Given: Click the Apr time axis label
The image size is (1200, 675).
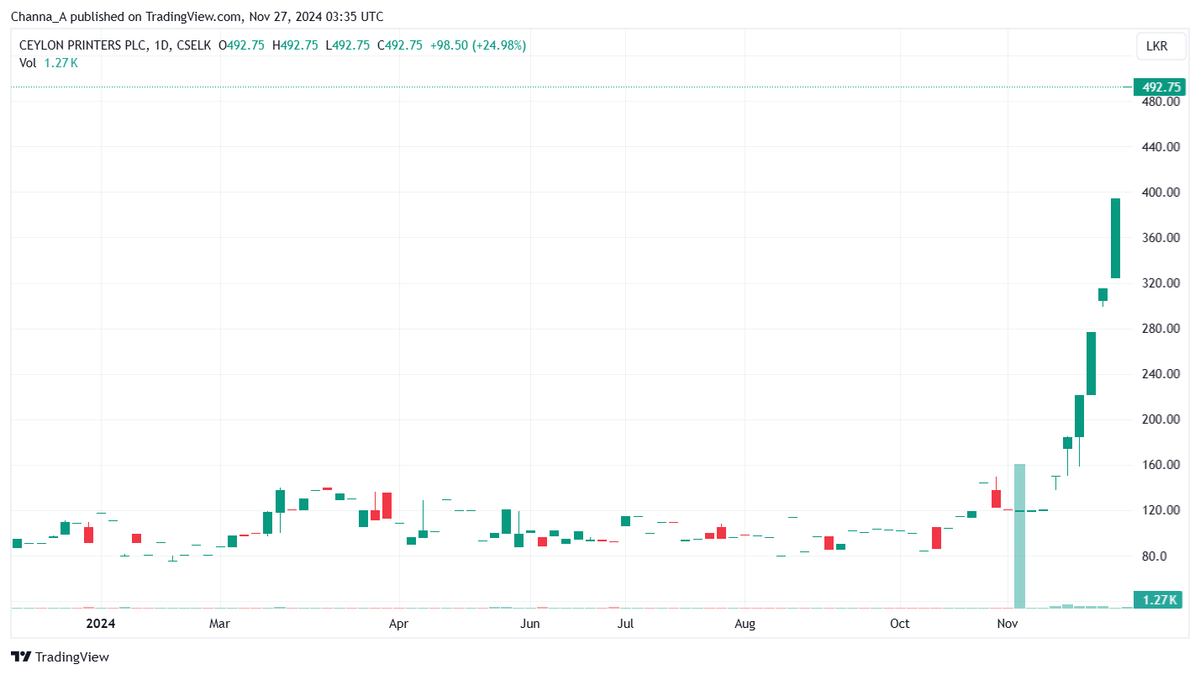Looking at the screenshot, I should click(399, 624).
